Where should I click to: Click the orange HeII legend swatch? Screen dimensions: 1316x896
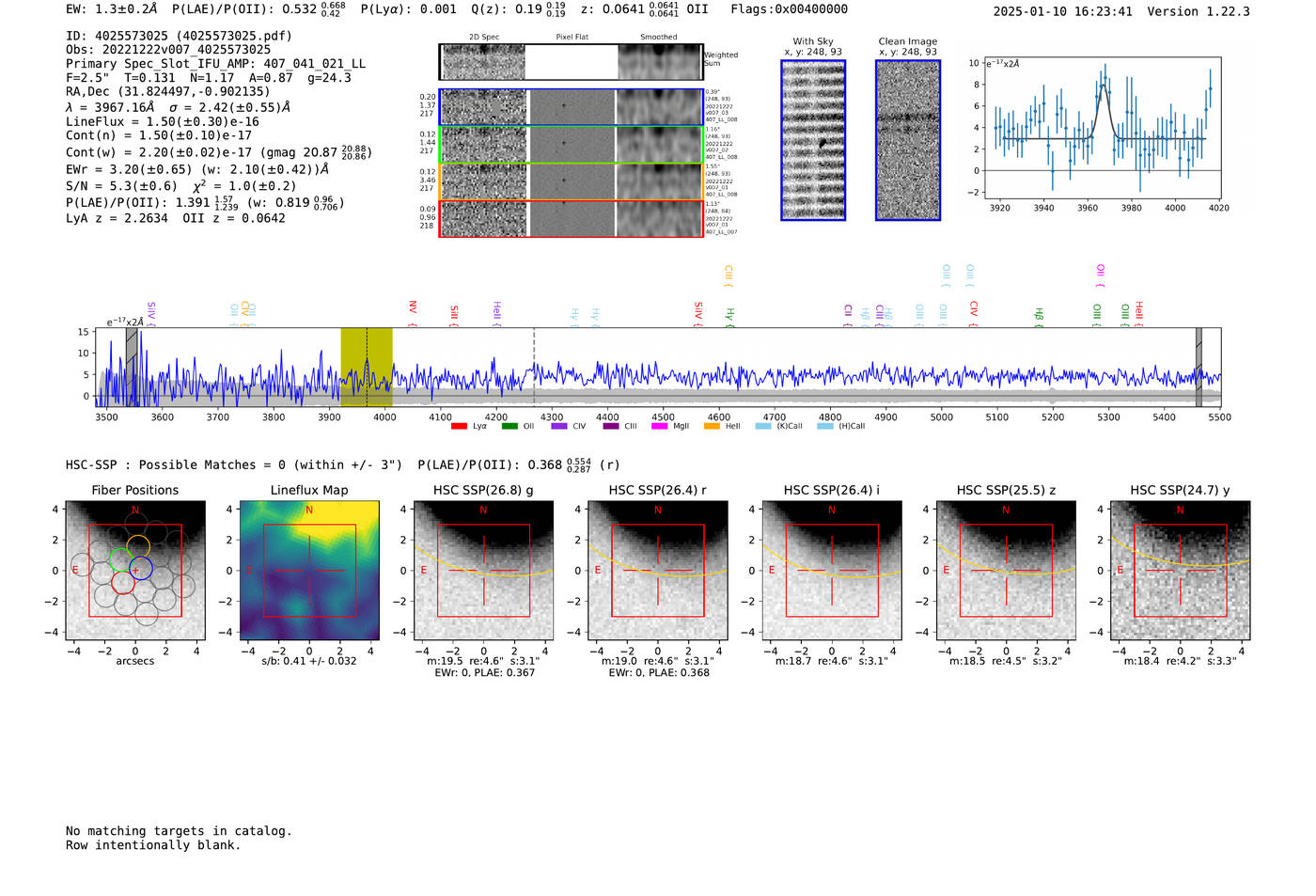(x=712, y=427)
